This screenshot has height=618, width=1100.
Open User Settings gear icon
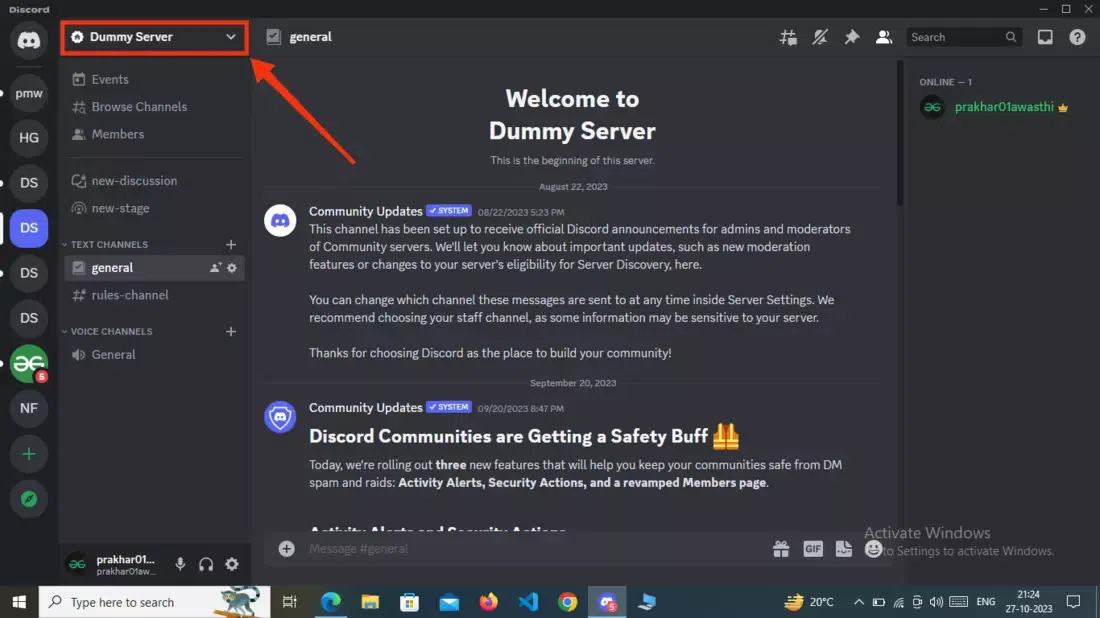232,564
